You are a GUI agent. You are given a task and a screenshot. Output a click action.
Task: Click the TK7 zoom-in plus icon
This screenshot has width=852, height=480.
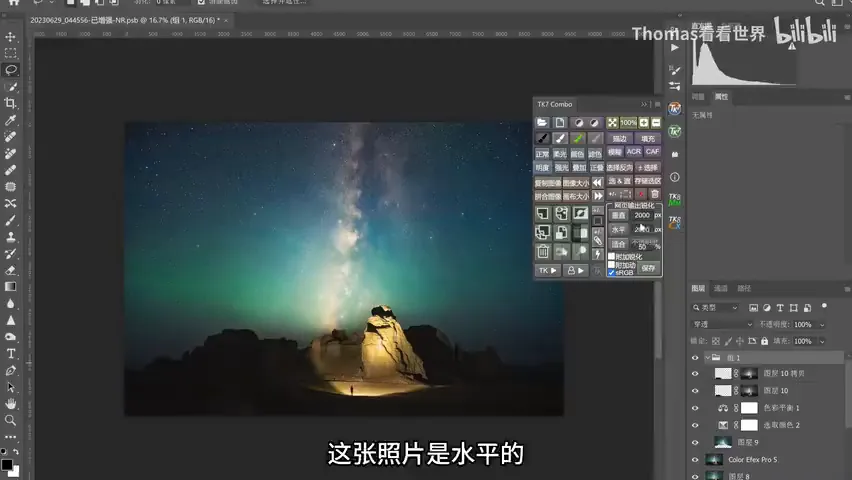pyautogui.click(x=644, y=123)
